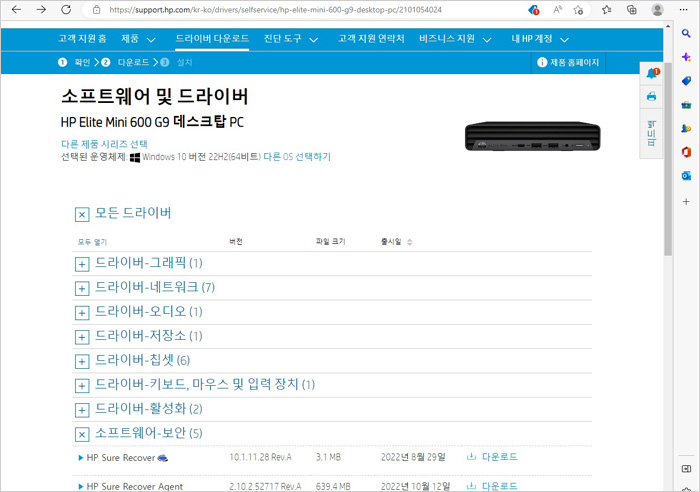Open the browser Settings and more menu
This screenshot has width=700, height=492.
[683, 9]
